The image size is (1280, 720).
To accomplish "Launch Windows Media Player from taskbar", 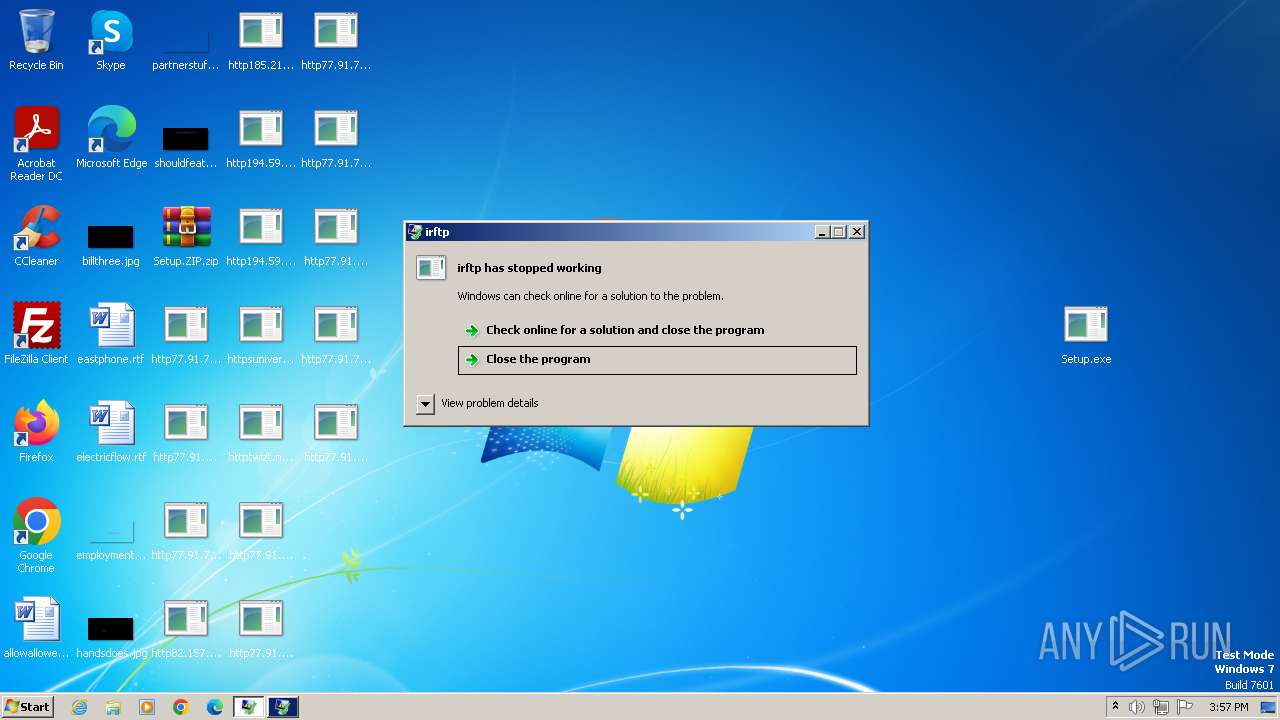I will (x=147, y=707).
